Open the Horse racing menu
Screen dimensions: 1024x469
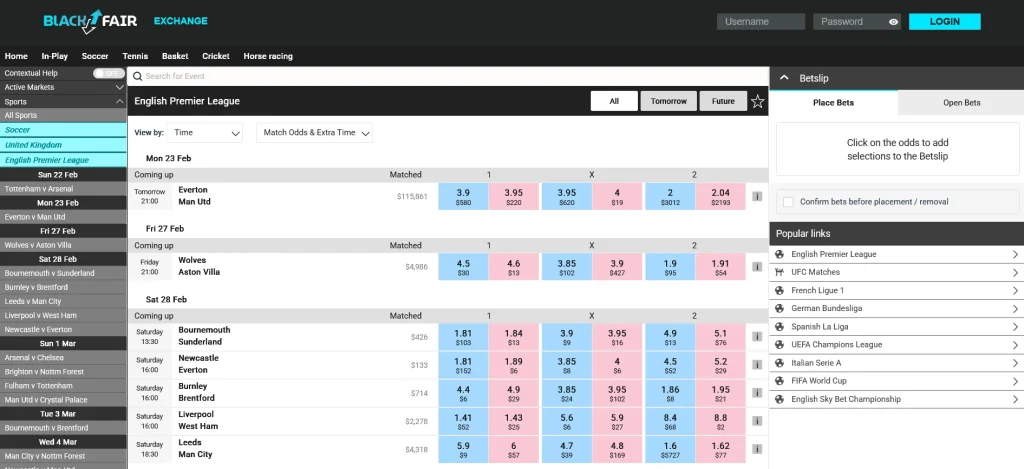268,56
